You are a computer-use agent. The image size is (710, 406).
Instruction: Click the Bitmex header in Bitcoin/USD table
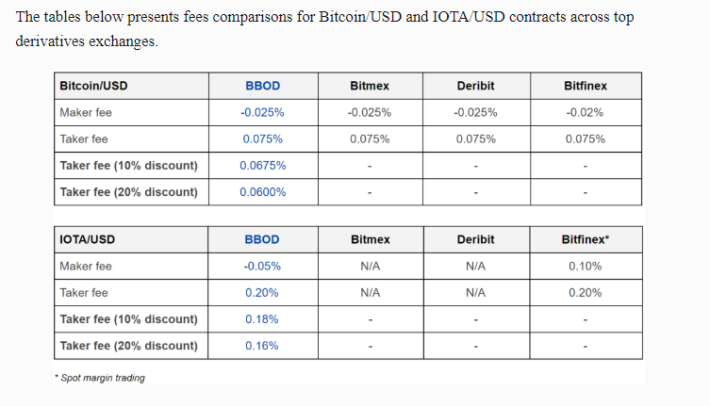pos(369,86)
